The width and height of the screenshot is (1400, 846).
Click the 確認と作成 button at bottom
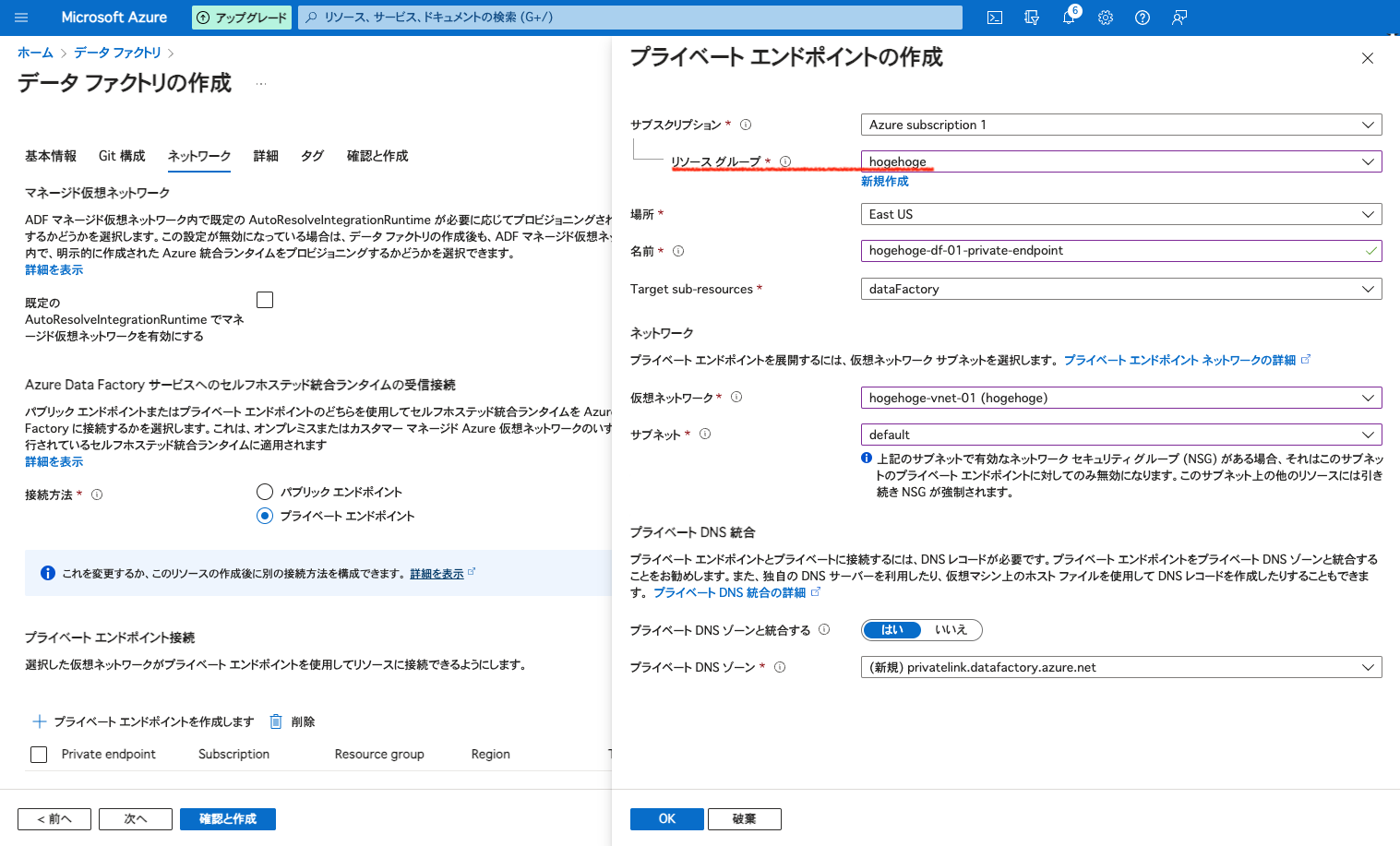click(x=228, y=819)
